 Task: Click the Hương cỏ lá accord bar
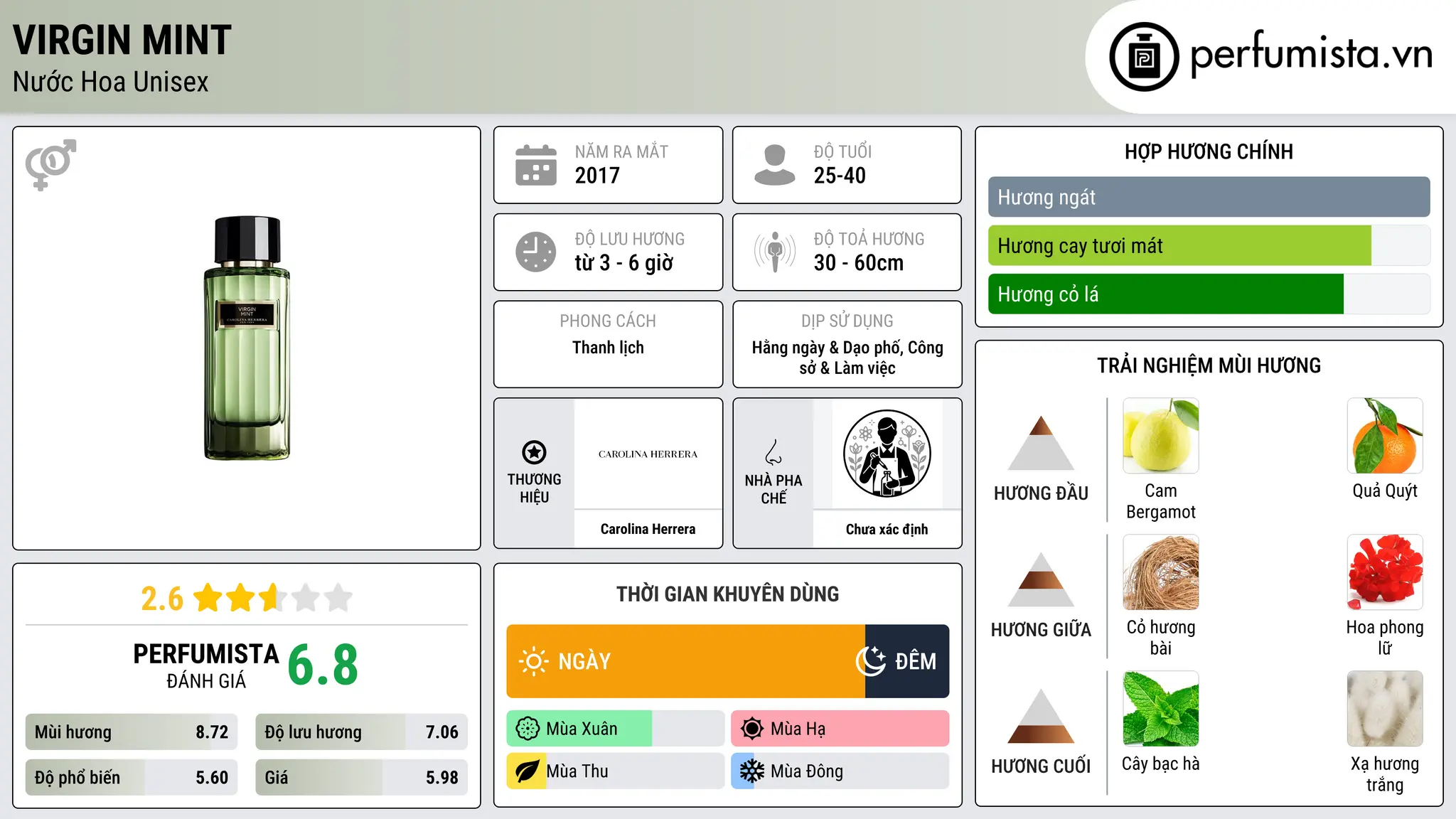[1209, 294]
